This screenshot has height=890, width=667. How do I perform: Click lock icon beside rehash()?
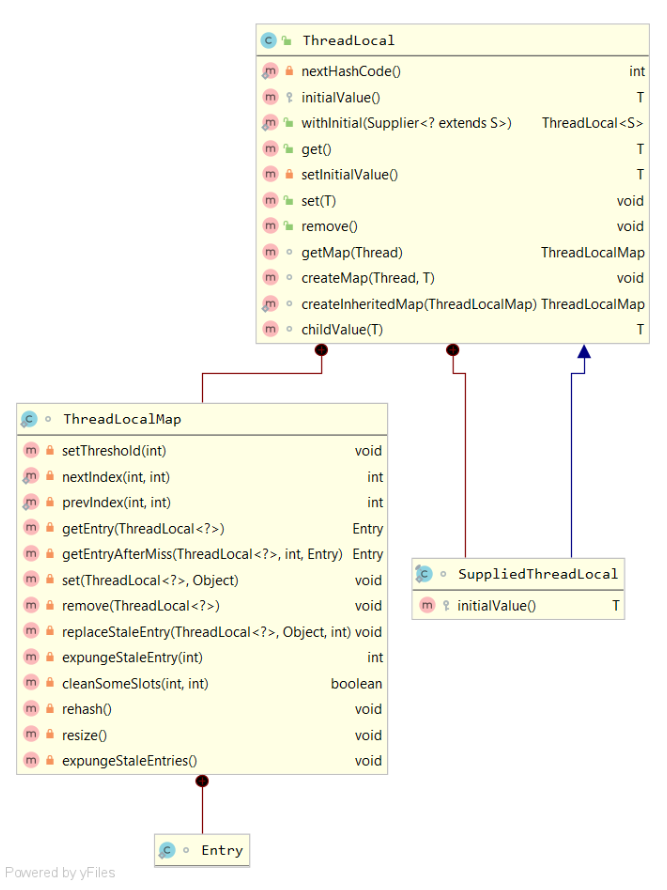coord(50,709)
